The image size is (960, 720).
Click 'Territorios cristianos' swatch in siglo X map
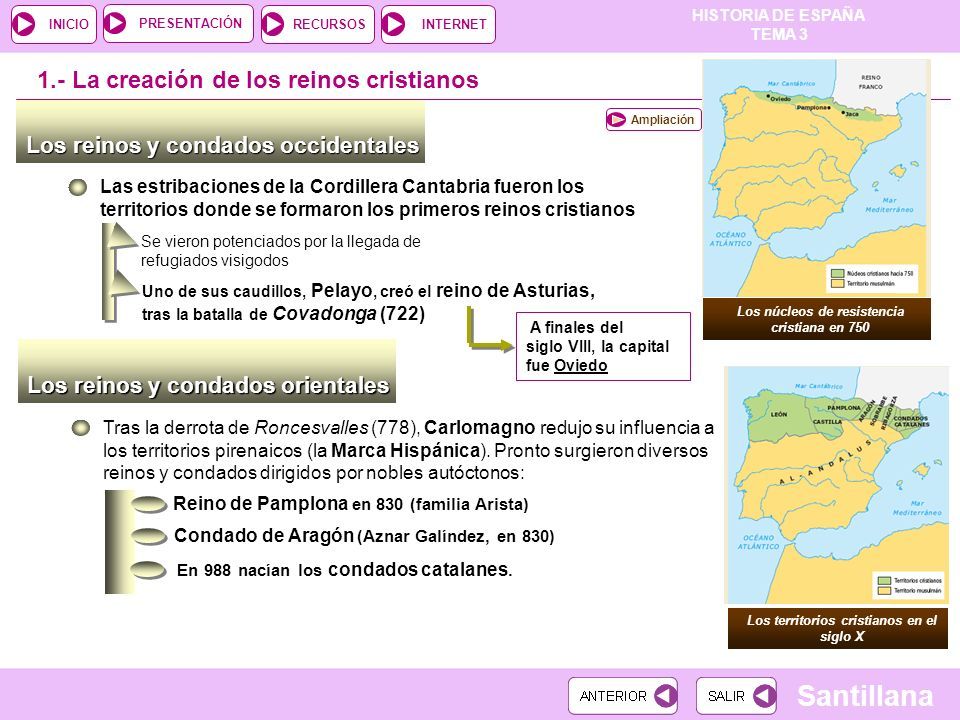883,580
